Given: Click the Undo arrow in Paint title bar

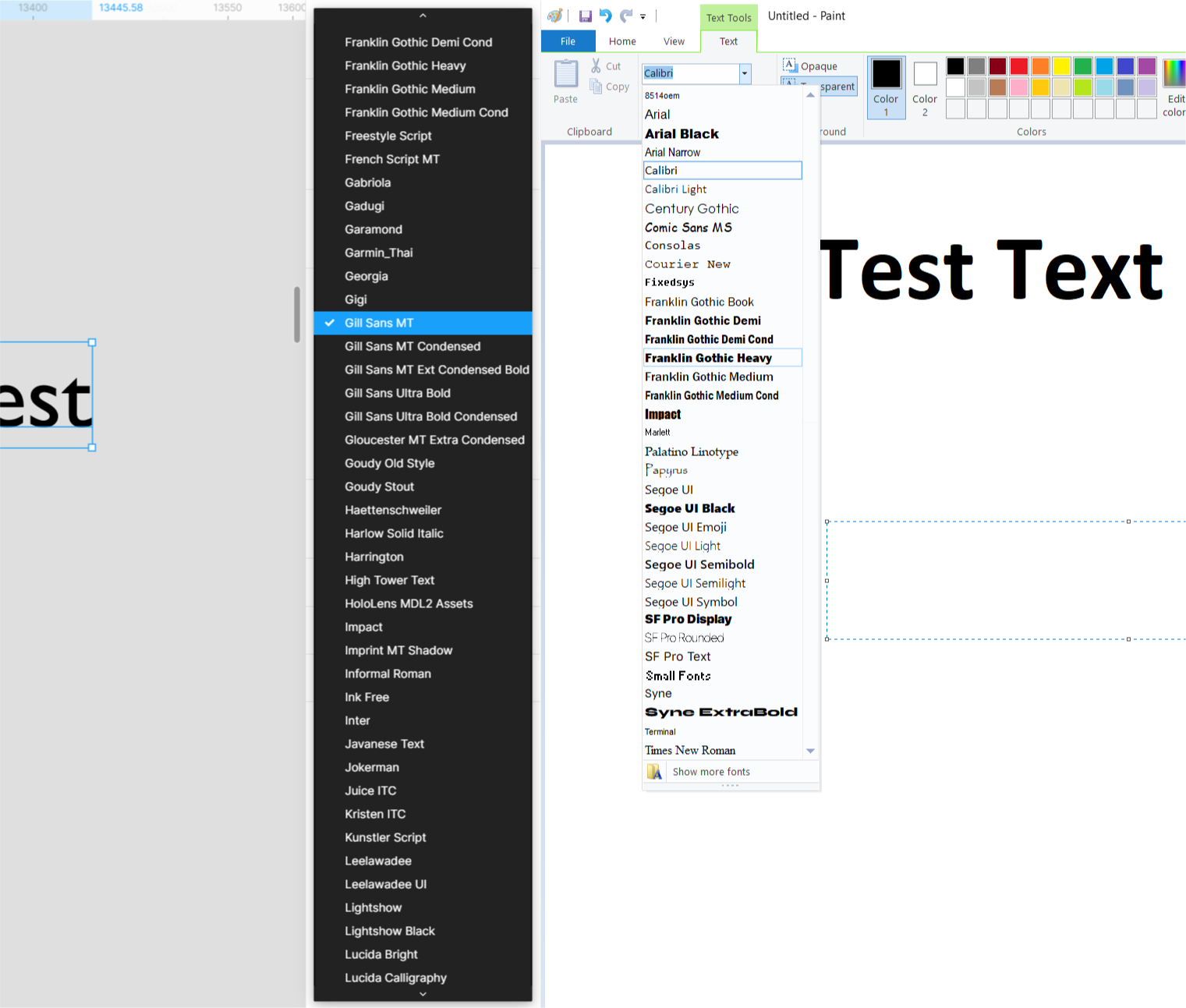Looking at the screenshot, I should click(606, 16).
